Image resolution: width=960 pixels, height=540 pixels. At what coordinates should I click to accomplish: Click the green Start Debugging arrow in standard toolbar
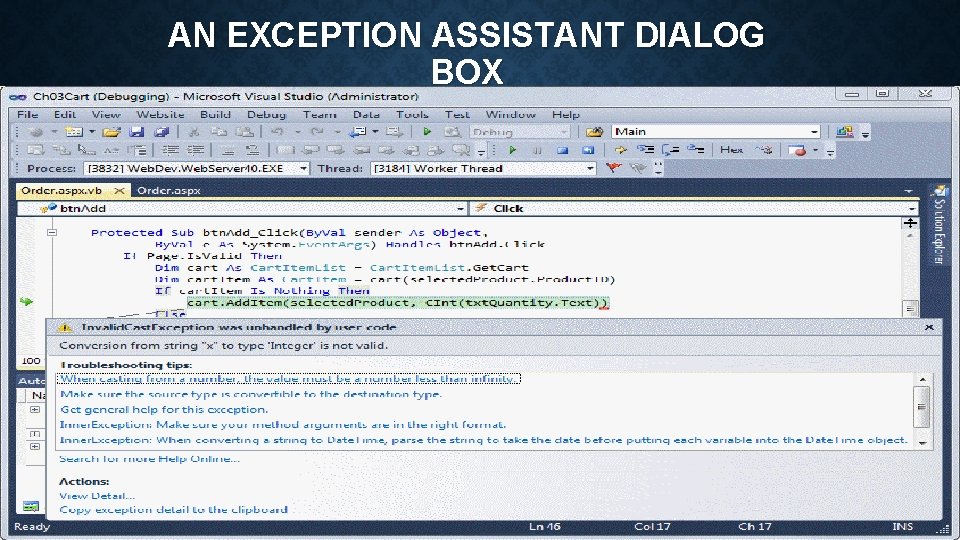pyautogui.click(x=427, y=132)
